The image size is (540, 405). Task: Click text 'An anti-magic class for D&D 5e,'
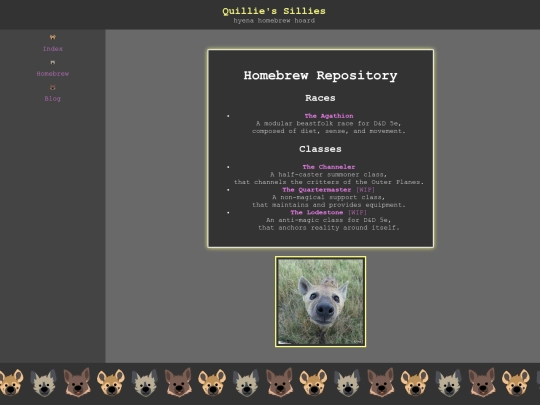pos(329,220)
